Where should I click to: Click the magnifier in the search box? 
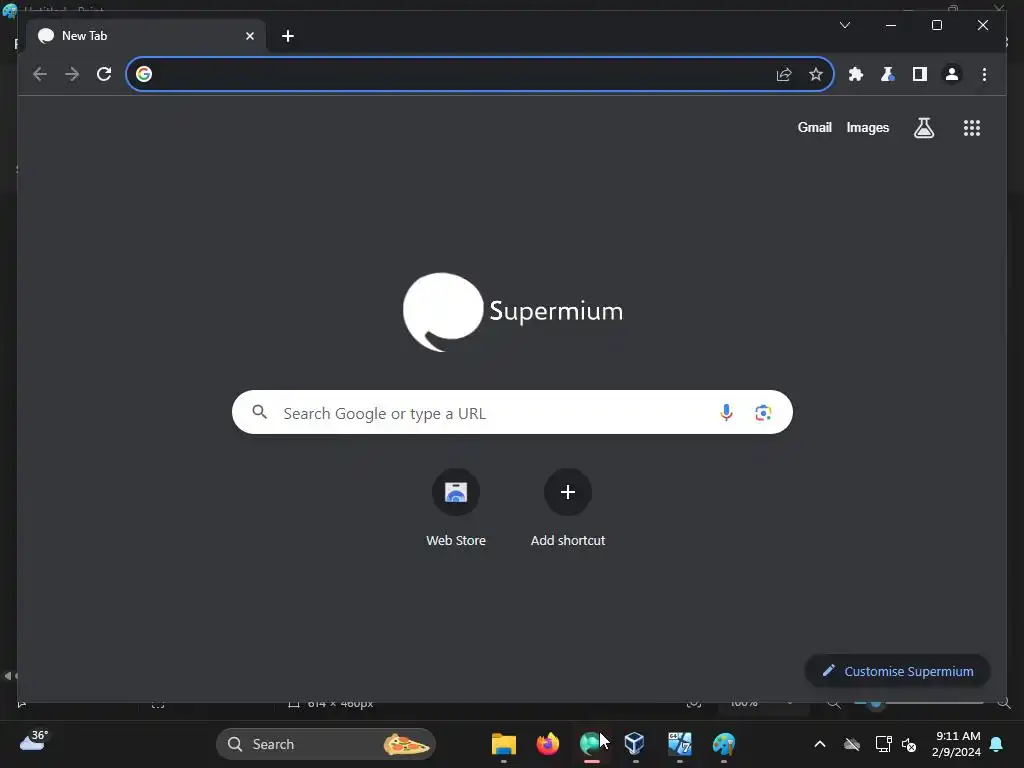point(259,412)
